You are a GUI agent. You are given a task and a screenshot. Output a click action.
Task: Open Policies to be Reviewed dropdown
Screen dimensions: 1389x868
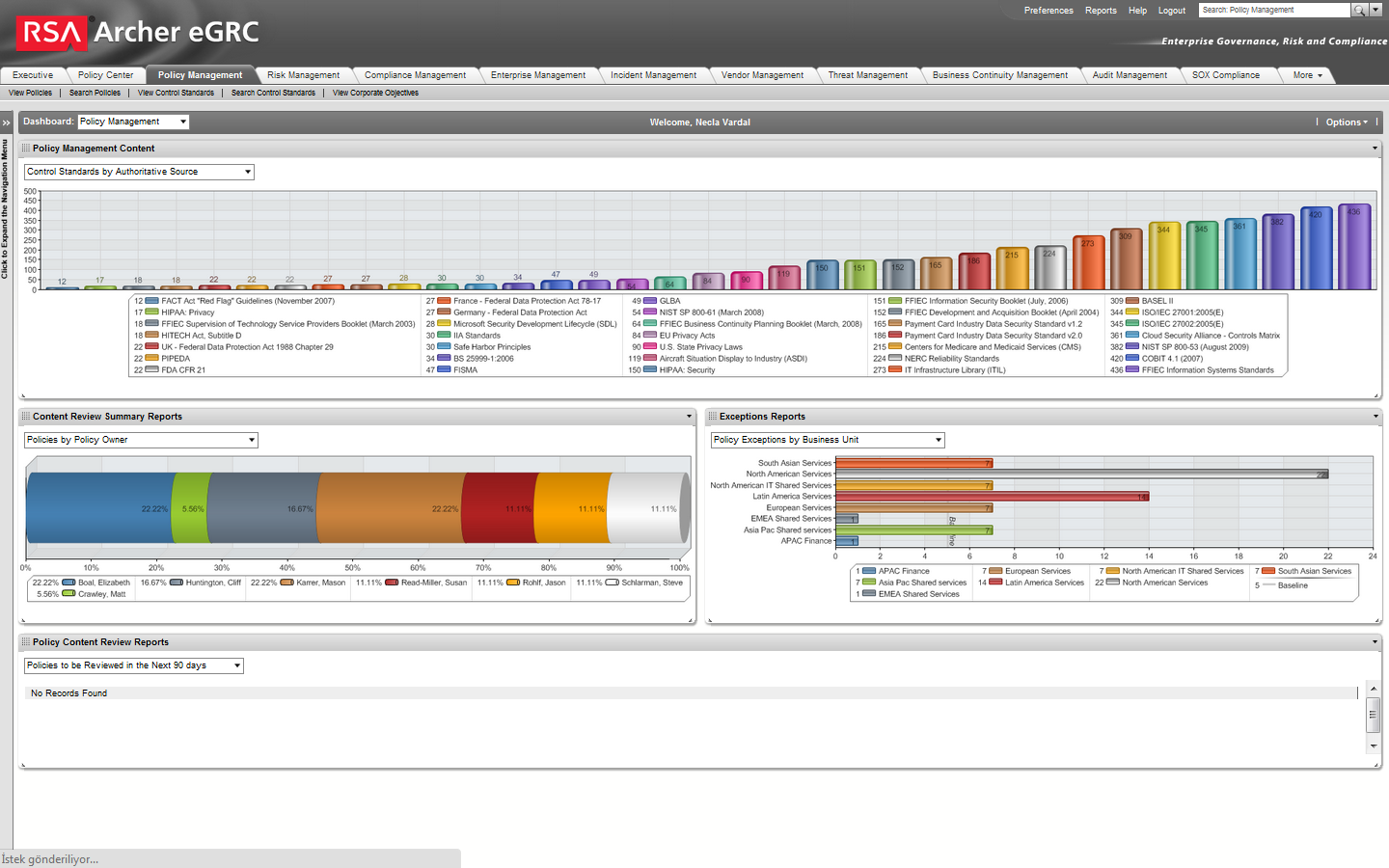click(134, 665)
